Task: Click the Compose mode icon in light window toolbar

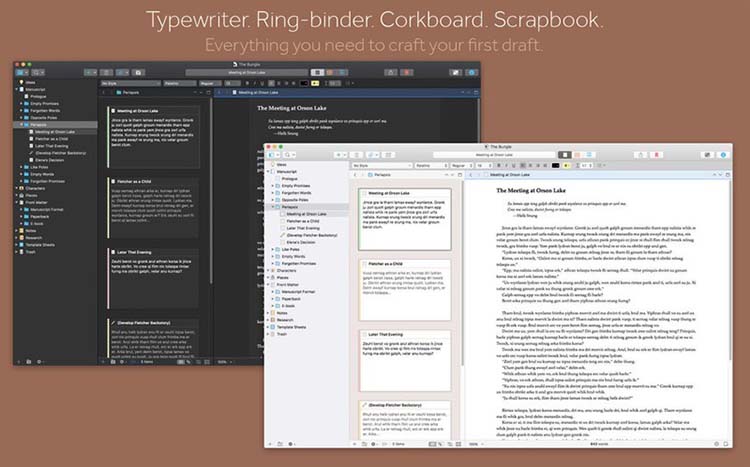Action: [707, 155]
